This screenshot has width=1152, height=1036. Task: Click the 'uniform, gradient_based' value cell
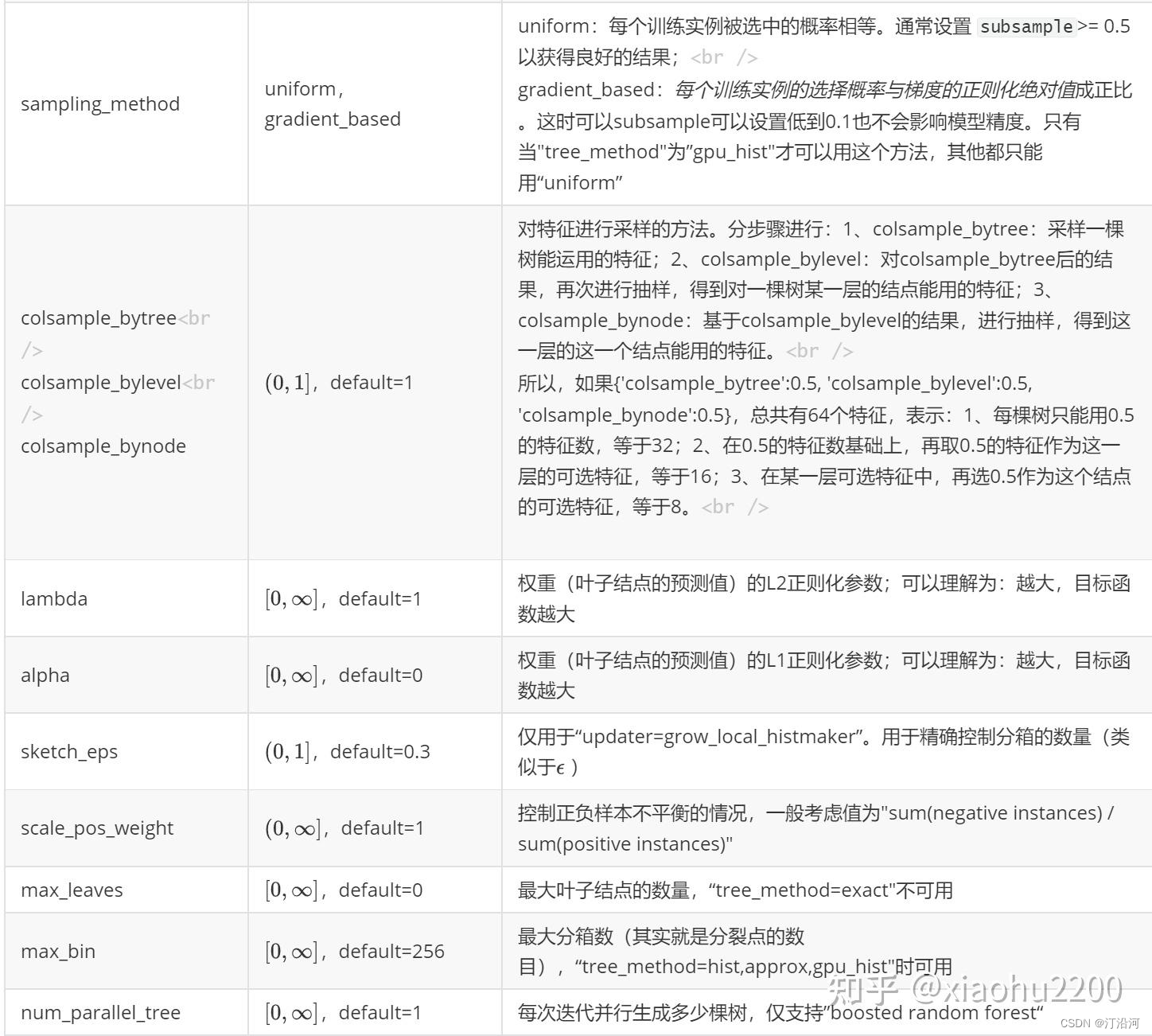point(375,103)
